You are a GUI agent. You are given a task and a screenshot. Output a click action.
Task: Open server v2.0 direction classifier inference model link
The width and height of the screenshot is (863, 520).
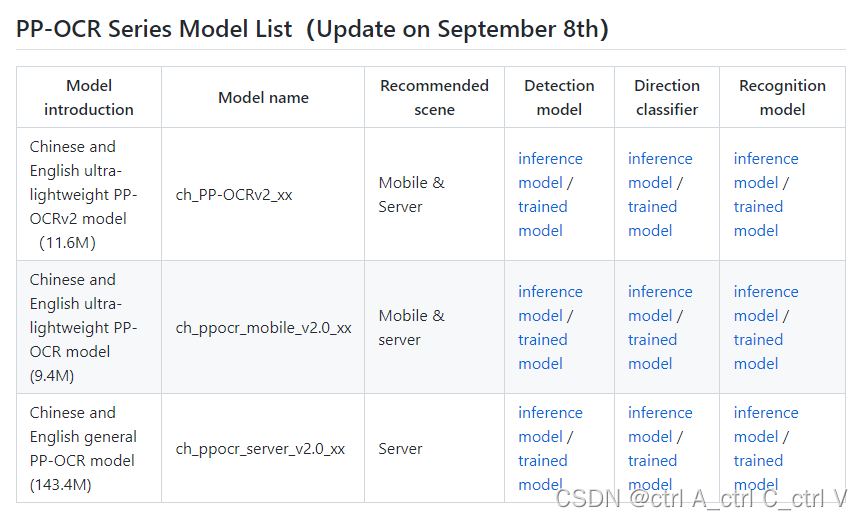[660, 425]
